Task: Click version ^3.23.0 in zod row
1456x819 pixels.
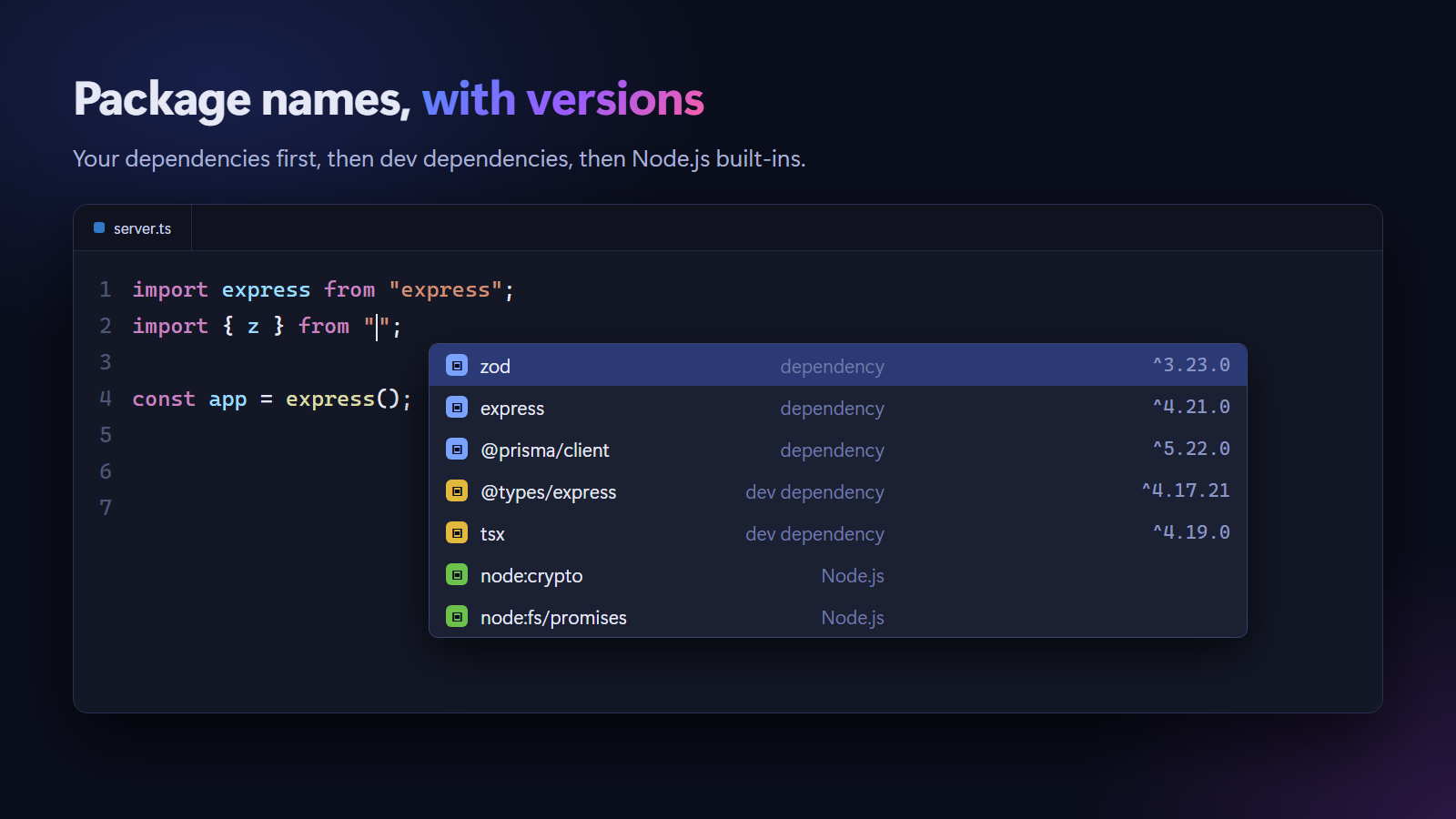Action: 1191,365
